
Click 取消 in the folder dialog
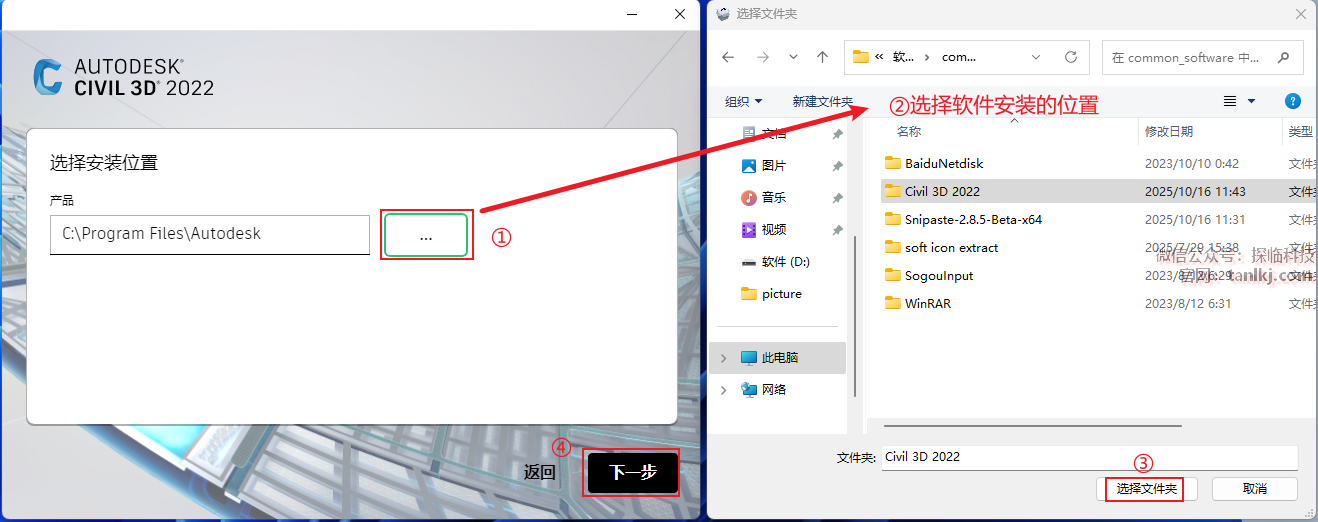1255,489
